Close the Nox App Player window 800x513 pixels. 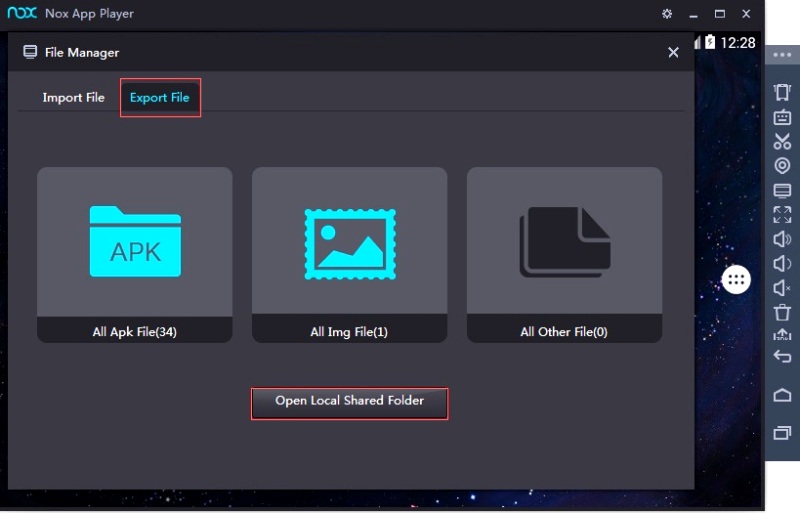pyautogui.click(x=746, y=14)
